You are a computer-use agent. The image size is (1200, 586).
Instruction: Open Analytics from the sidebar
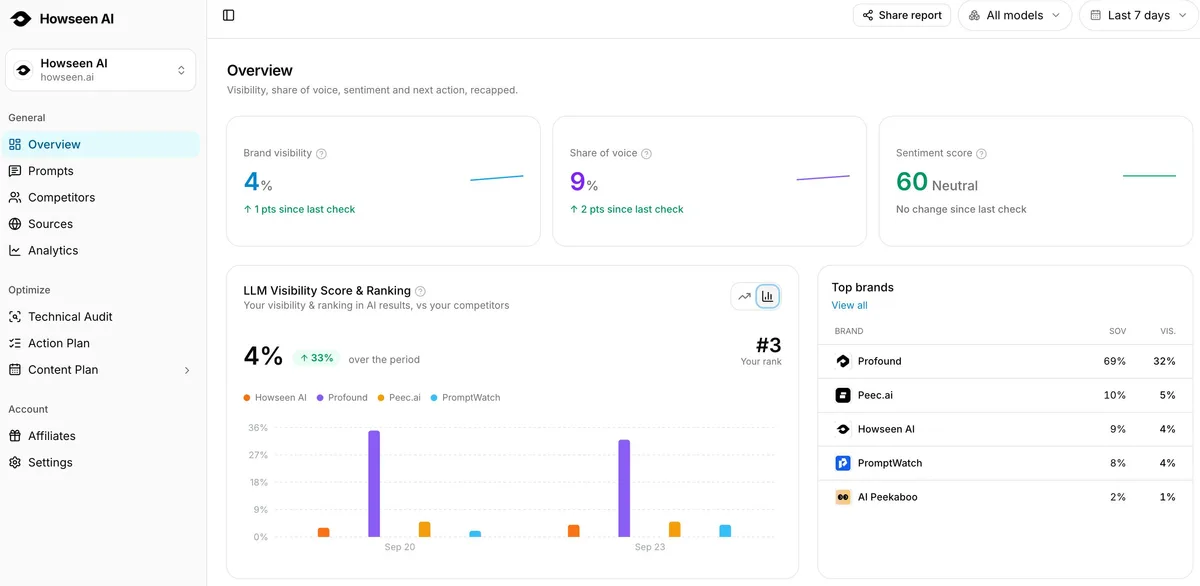pyautogui.click(x=100, y=250)
